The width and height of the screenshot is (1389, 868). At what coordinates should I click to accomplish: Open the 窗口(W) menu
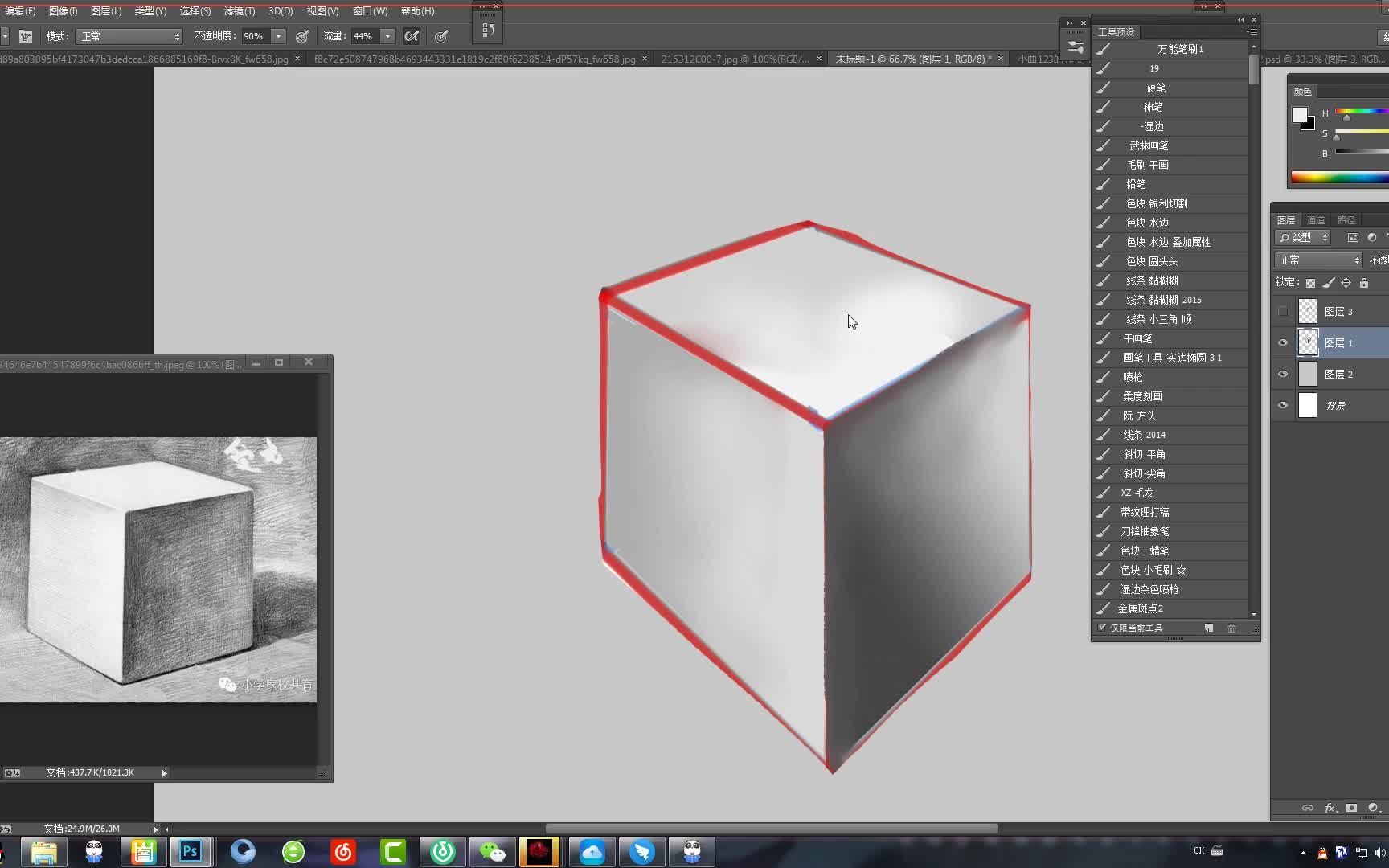(x=370, y=11)
